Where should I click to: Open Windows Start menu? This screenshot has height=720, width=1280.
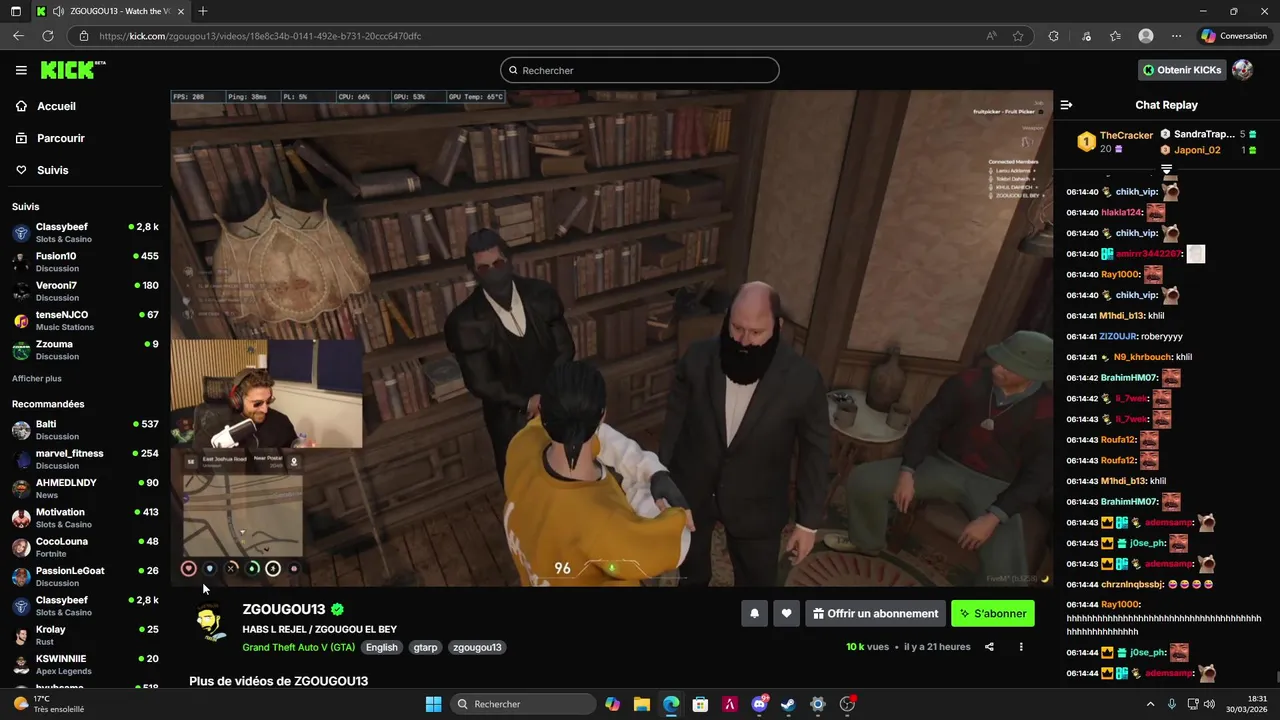coord(433,704)
